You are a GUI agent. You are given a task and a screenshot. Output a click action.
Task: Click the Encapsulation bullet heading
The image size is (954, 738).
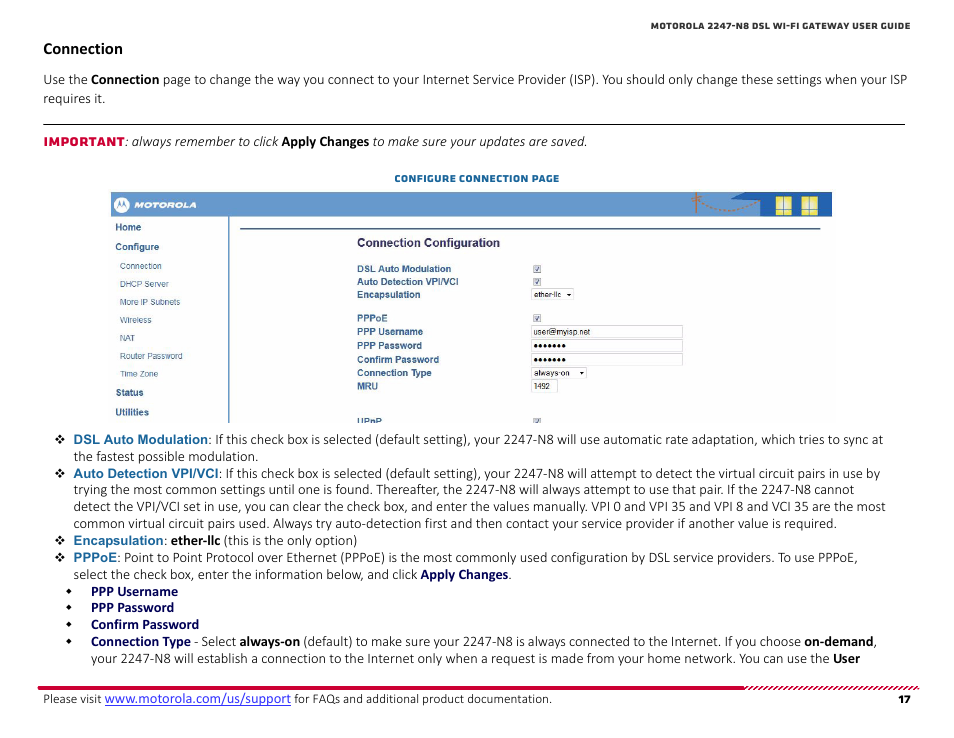click(x=118, y=540)
